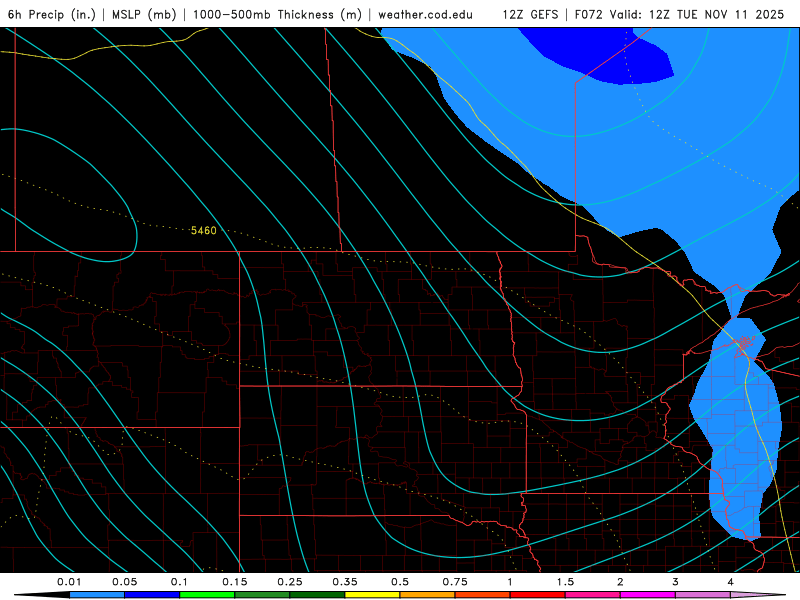Image resolution: width=800 pixels, height=600 pixels.
Task: Click the '0.25' scale value
Action: coord(290,582)
